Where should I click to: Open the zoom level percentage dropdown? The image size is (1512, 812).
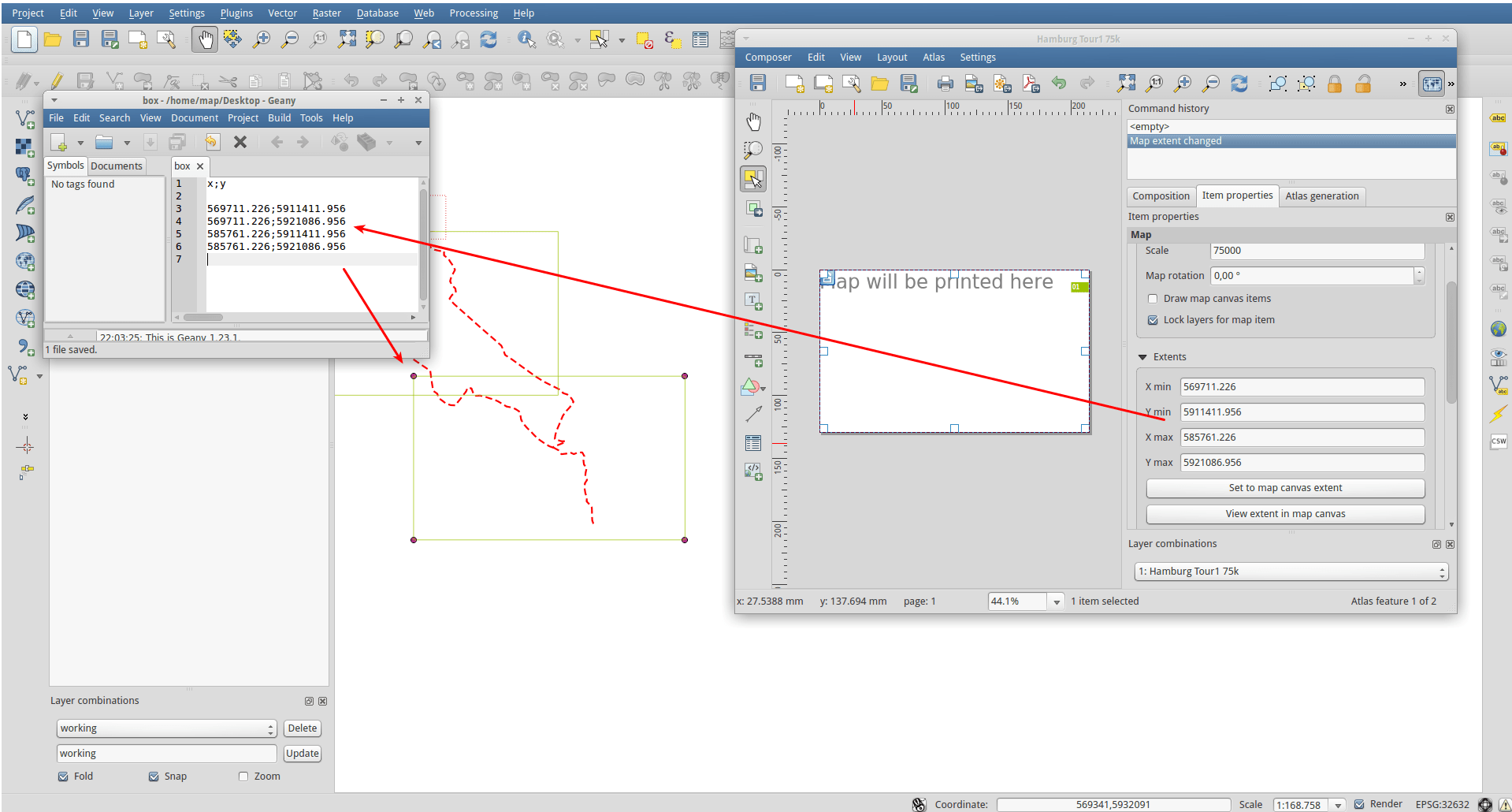[x=1055, y=601]
